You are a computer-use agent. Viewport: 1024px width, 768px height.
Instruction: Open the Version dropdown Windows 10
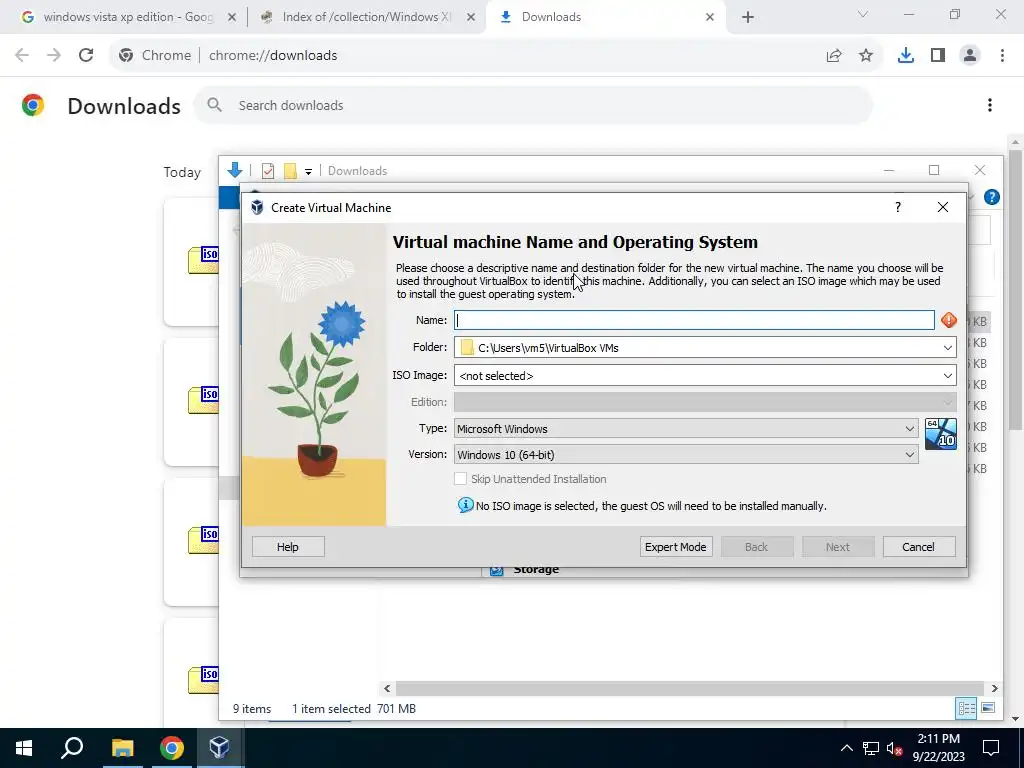686,455
